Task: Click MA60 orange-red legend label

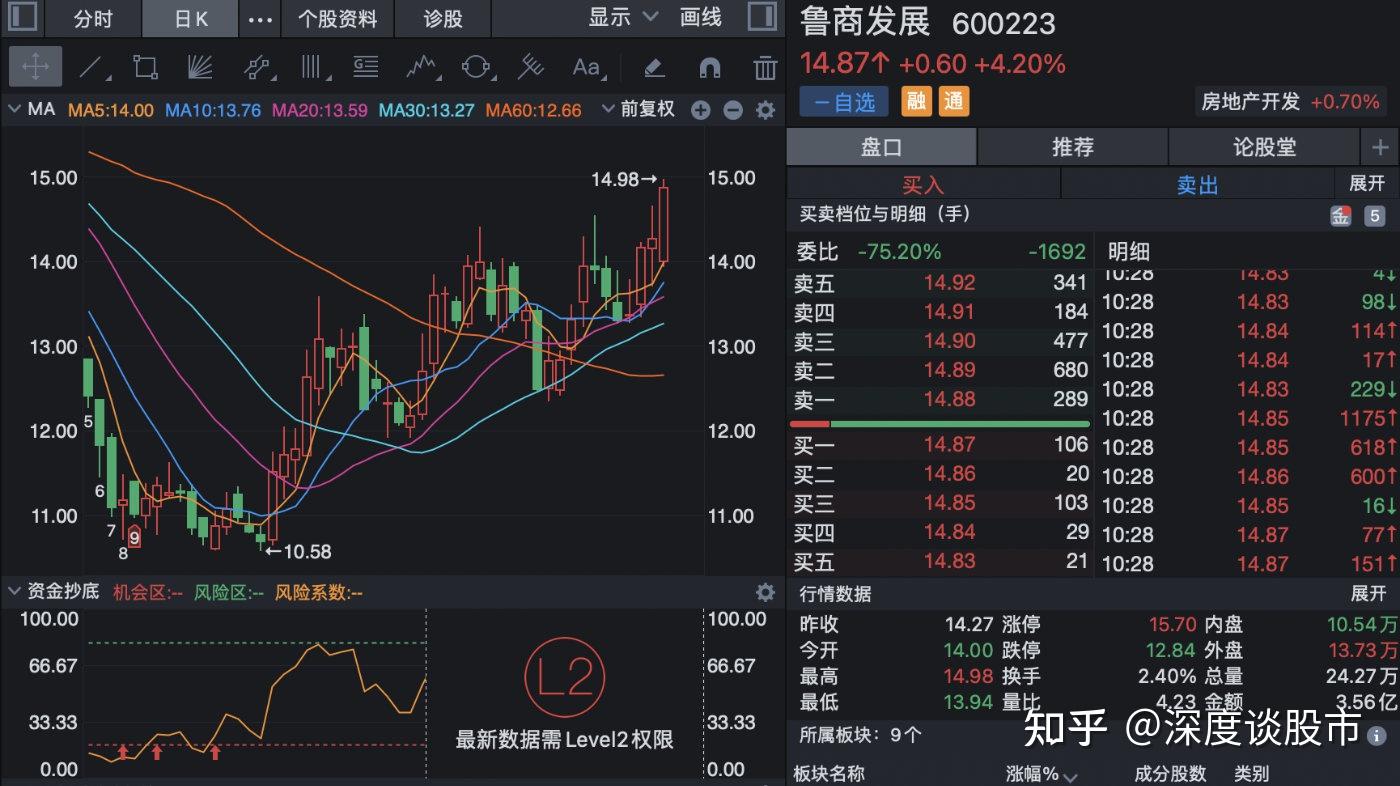Action: (534, 110)
